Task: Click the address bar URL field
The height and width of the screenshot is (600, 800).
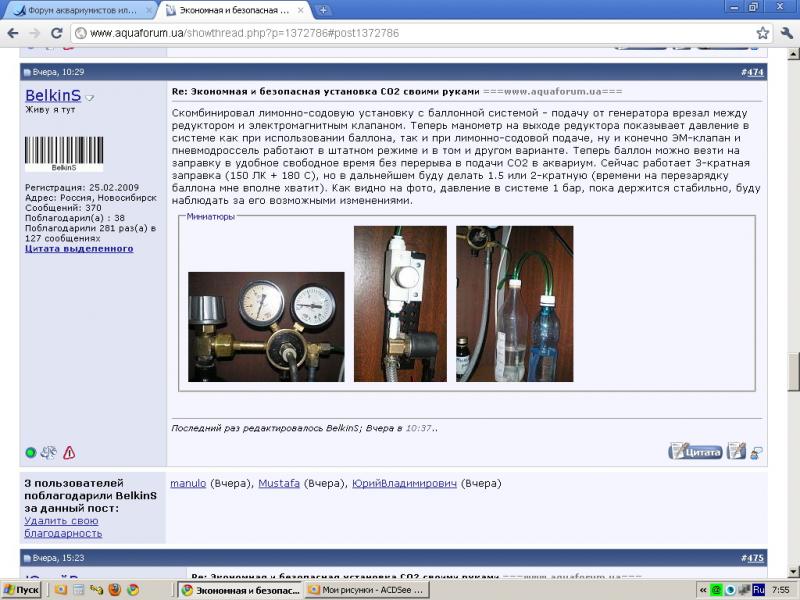Action: click(416, 33)
